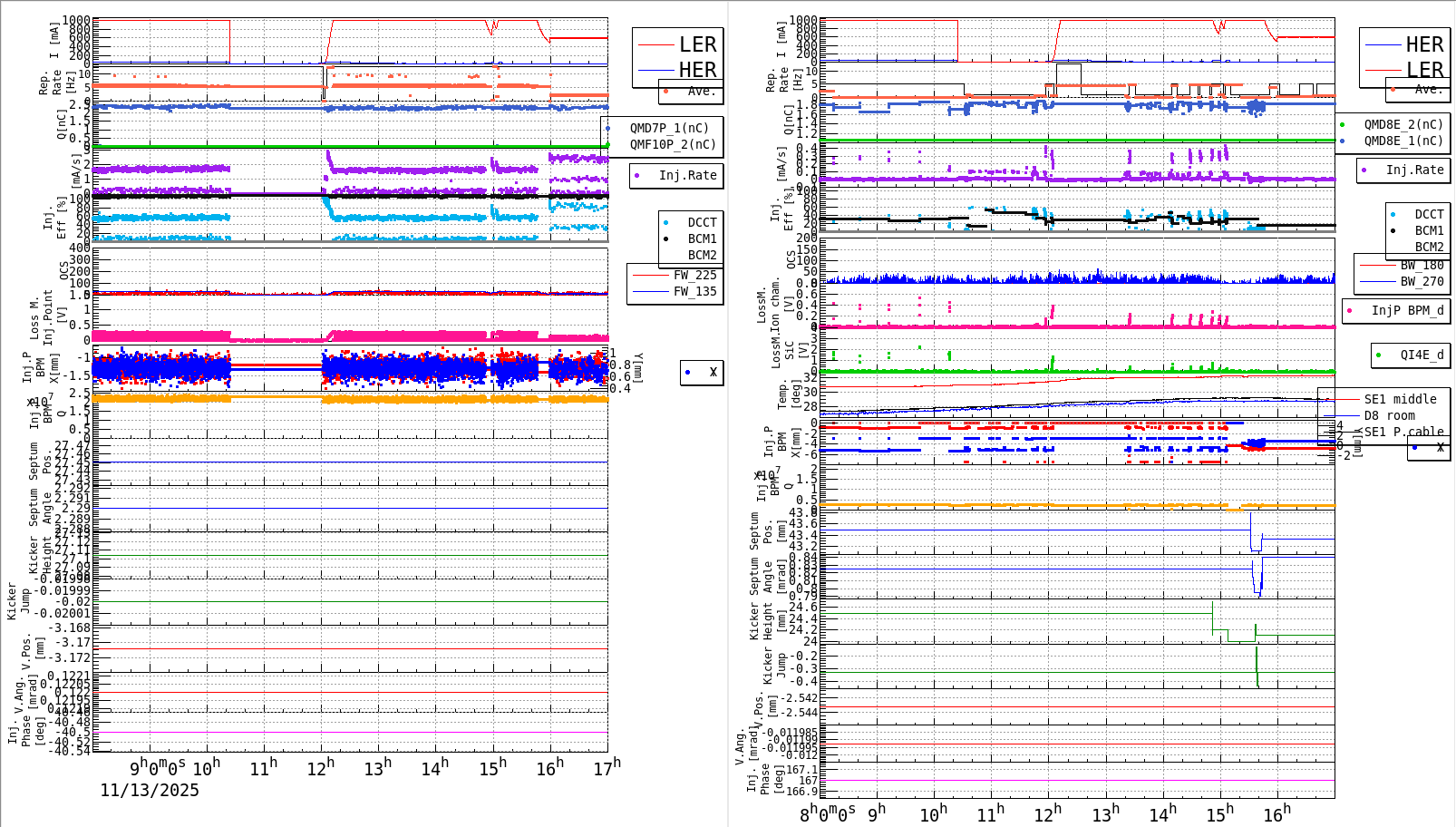Click the green QI4E_d legend marker
Viewport: 1456px width, 827px height.
coord(1380,355)
